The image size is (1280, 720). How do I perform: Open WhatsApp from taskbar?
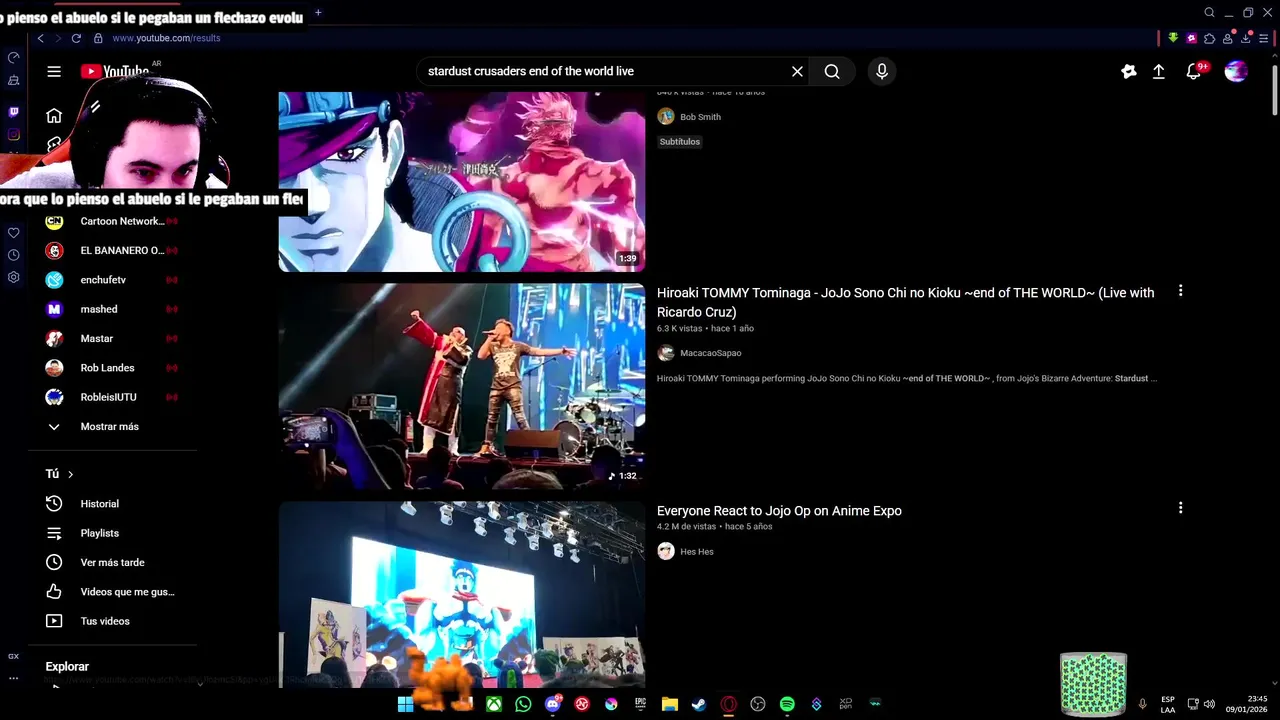tap(523, 704)
